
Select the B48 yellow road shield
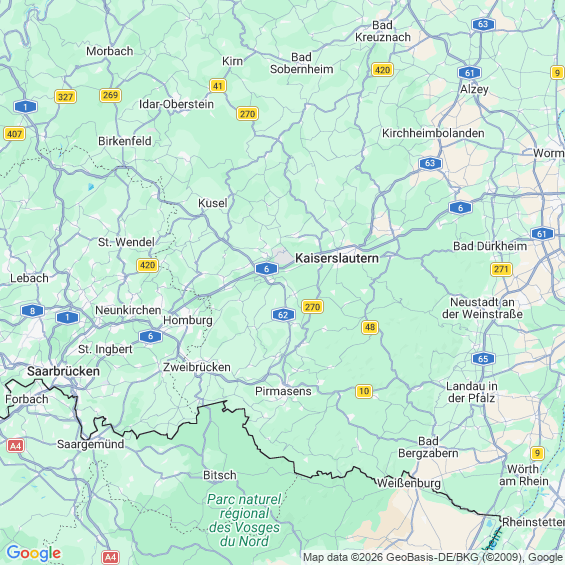370,327
